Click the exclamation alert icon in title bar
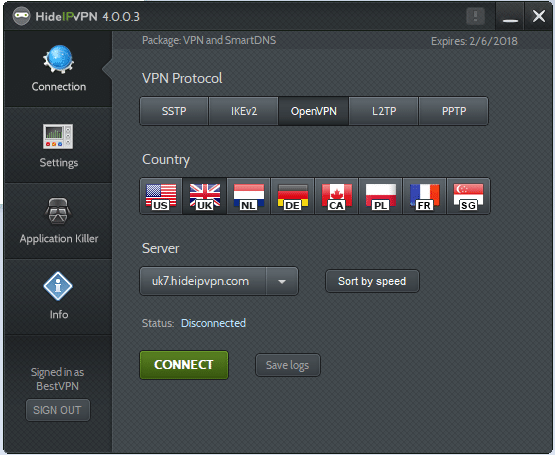 (x=475, y=16)
